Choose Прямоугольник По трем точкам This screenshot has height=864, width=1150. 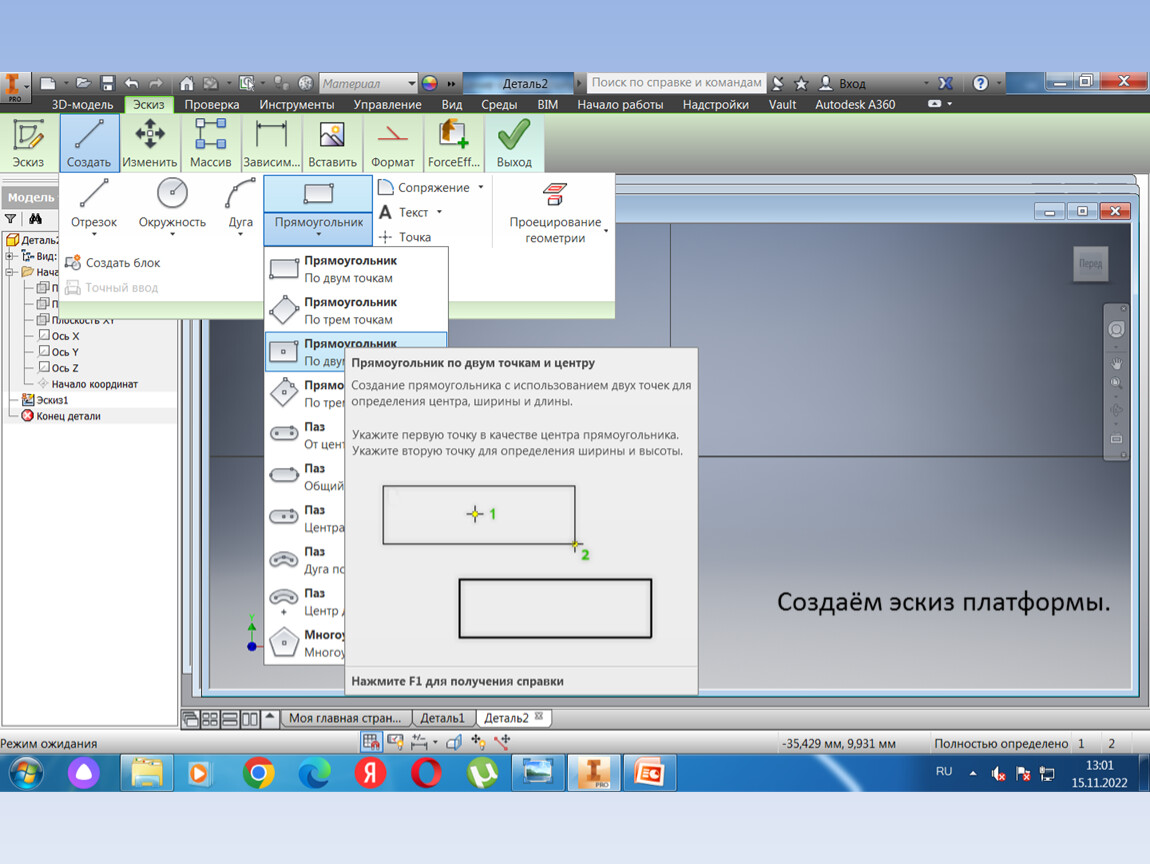pyautogui.click(x=356, y=311)
